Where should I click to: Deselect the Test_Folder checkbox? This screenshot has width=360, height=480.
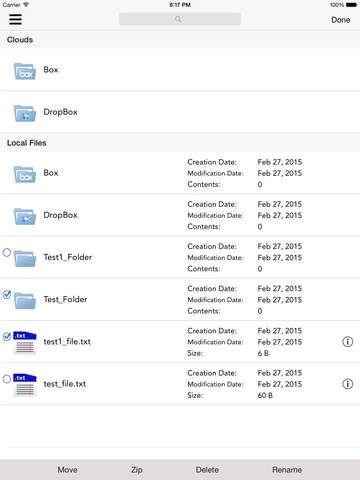[x=7, y=295]
